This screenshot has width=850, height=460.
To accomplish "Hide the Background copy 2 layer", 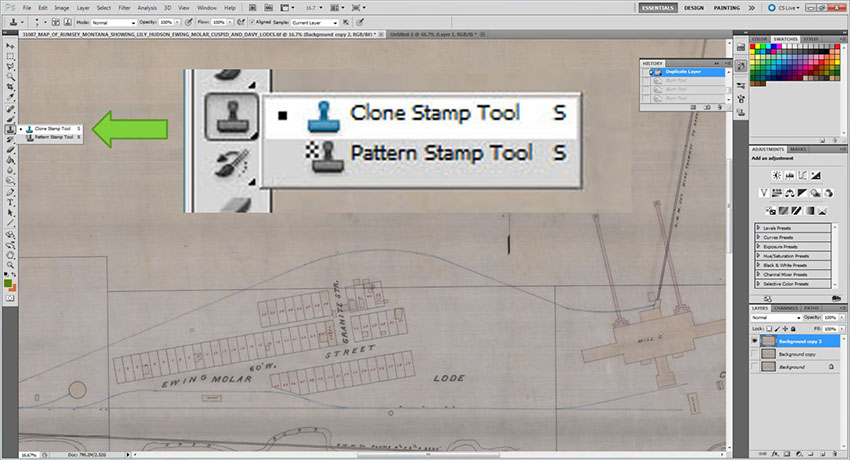I will (755, 341).
